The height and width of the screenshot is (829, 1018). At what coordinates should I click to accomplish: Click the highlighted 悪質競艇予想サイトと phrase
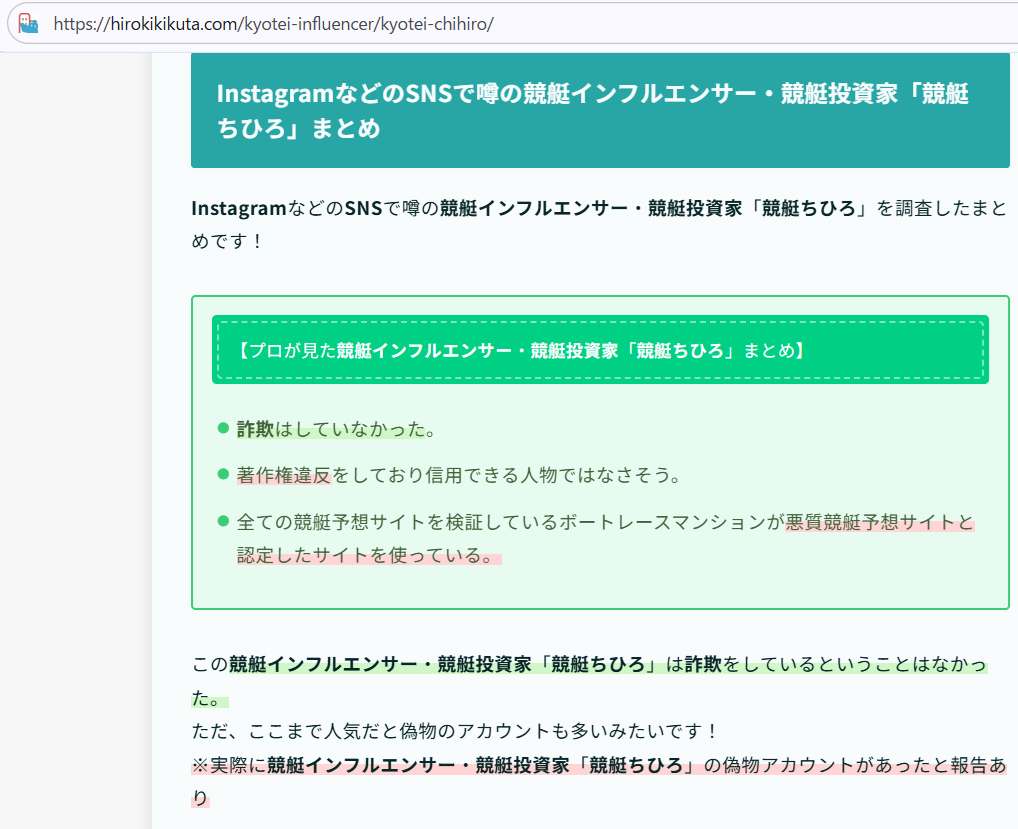[879, 522]
